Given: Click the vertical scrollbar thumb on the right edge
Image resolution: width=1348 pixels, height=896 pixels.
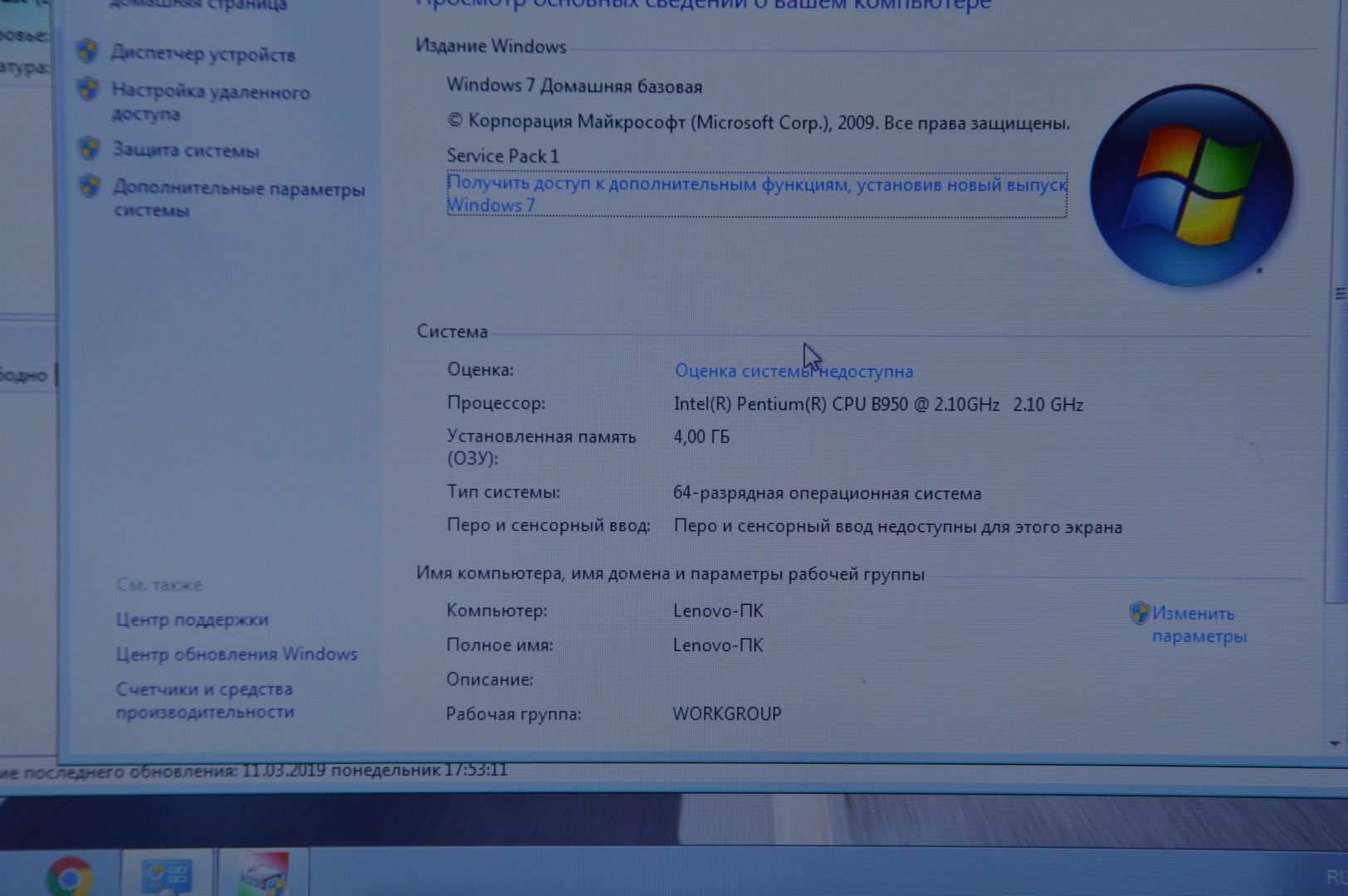Looking at the screenshot, I should (1337, 295).
